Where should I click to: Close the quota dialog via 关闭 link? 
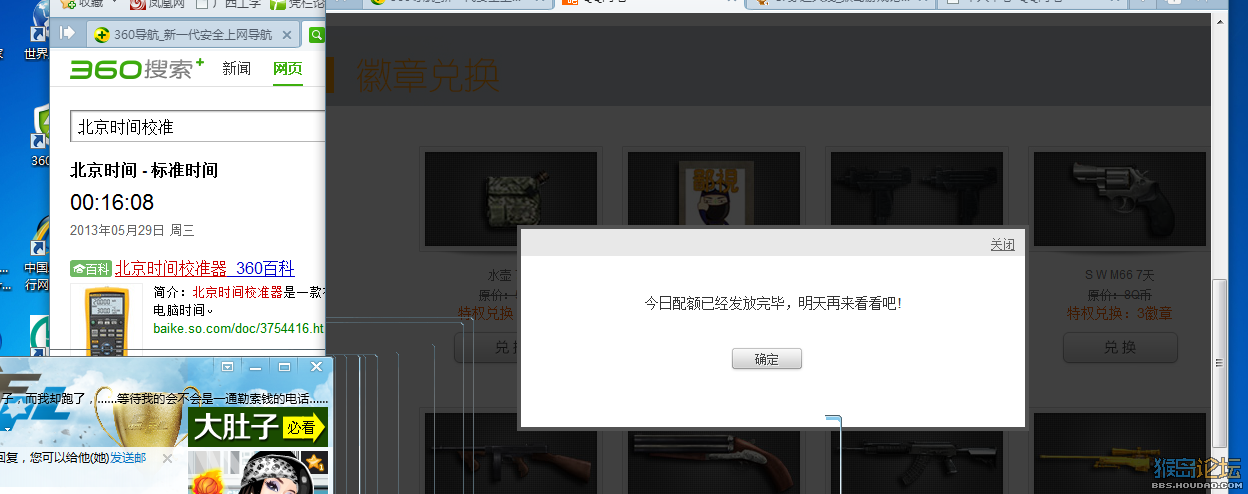coord(1002,245)
